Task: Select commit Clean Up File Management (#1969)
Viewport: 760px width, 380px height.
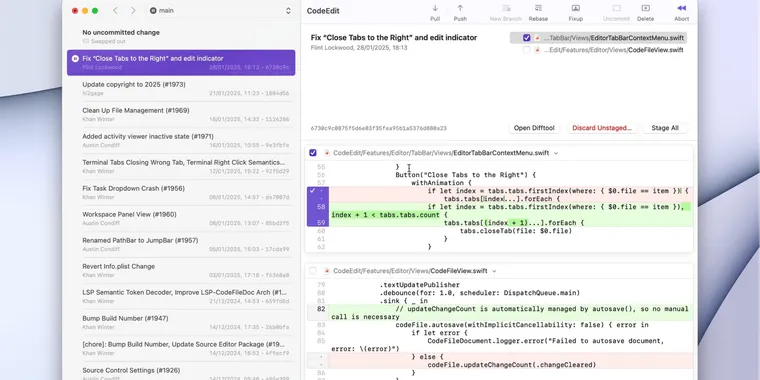Action: [181, 114]
